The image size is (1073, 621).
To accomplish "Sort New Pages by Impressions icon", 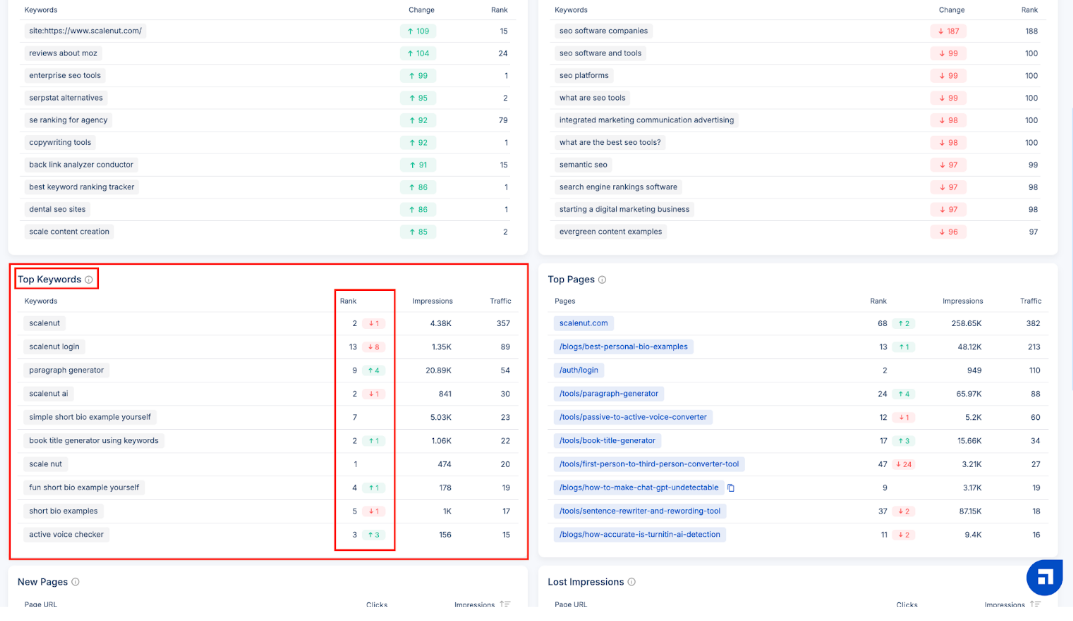I will coord(505,605).
